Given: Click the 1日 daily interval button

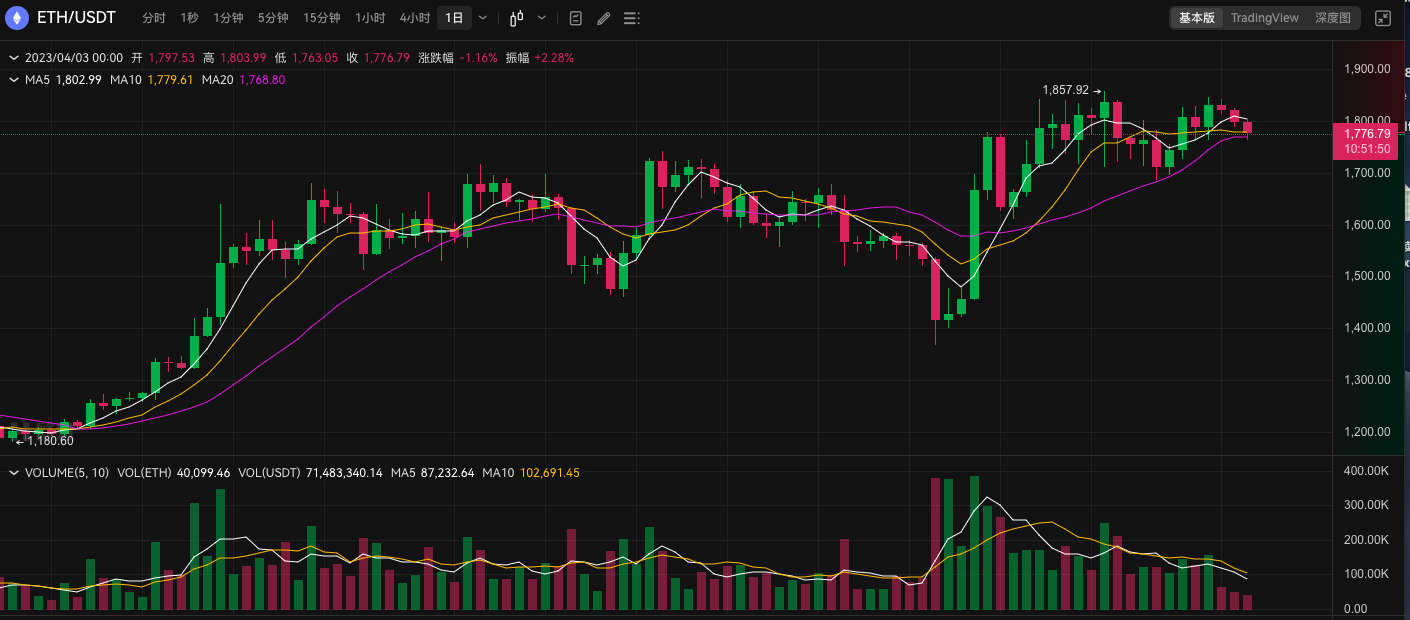Looking at the screenshot, I should pos(454,18).
